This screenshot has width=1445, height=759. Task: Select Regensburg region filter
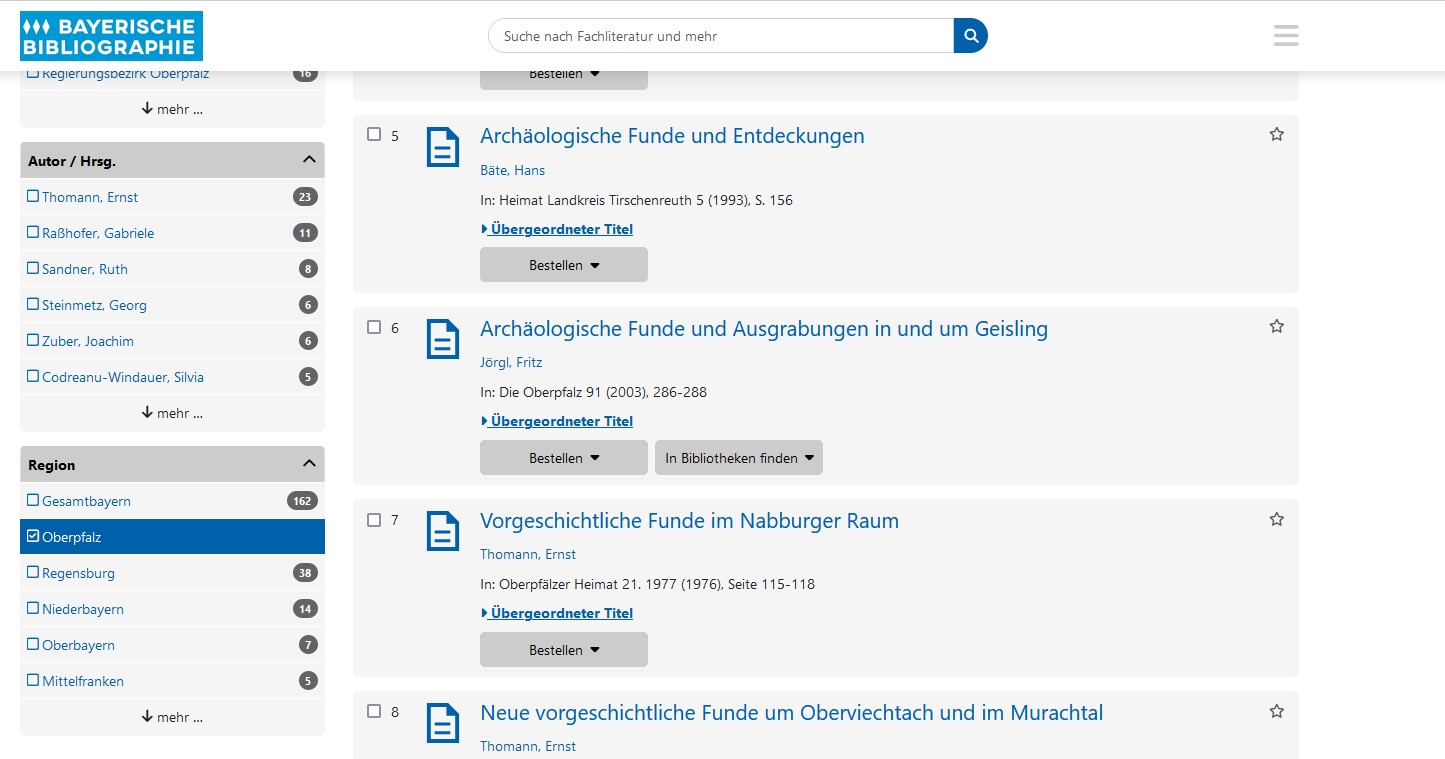(78, 573)
